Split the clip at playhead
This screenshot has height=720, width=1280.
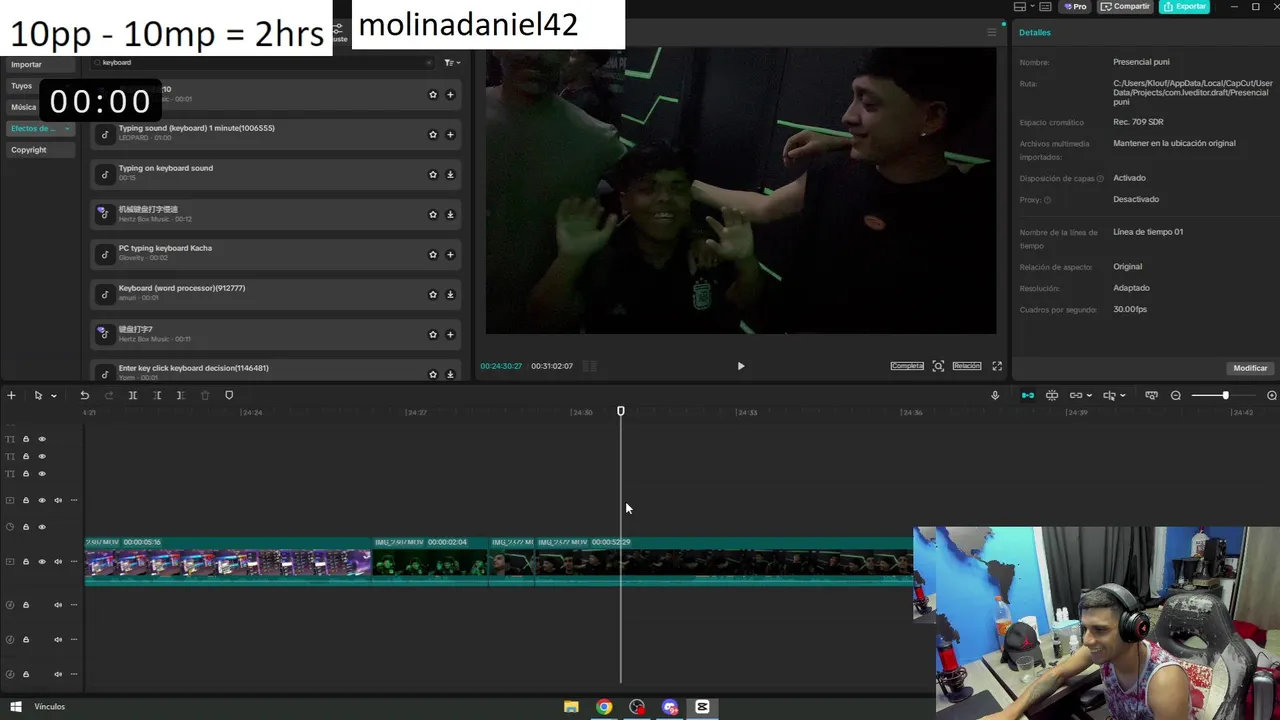click(x=133, y=395)
